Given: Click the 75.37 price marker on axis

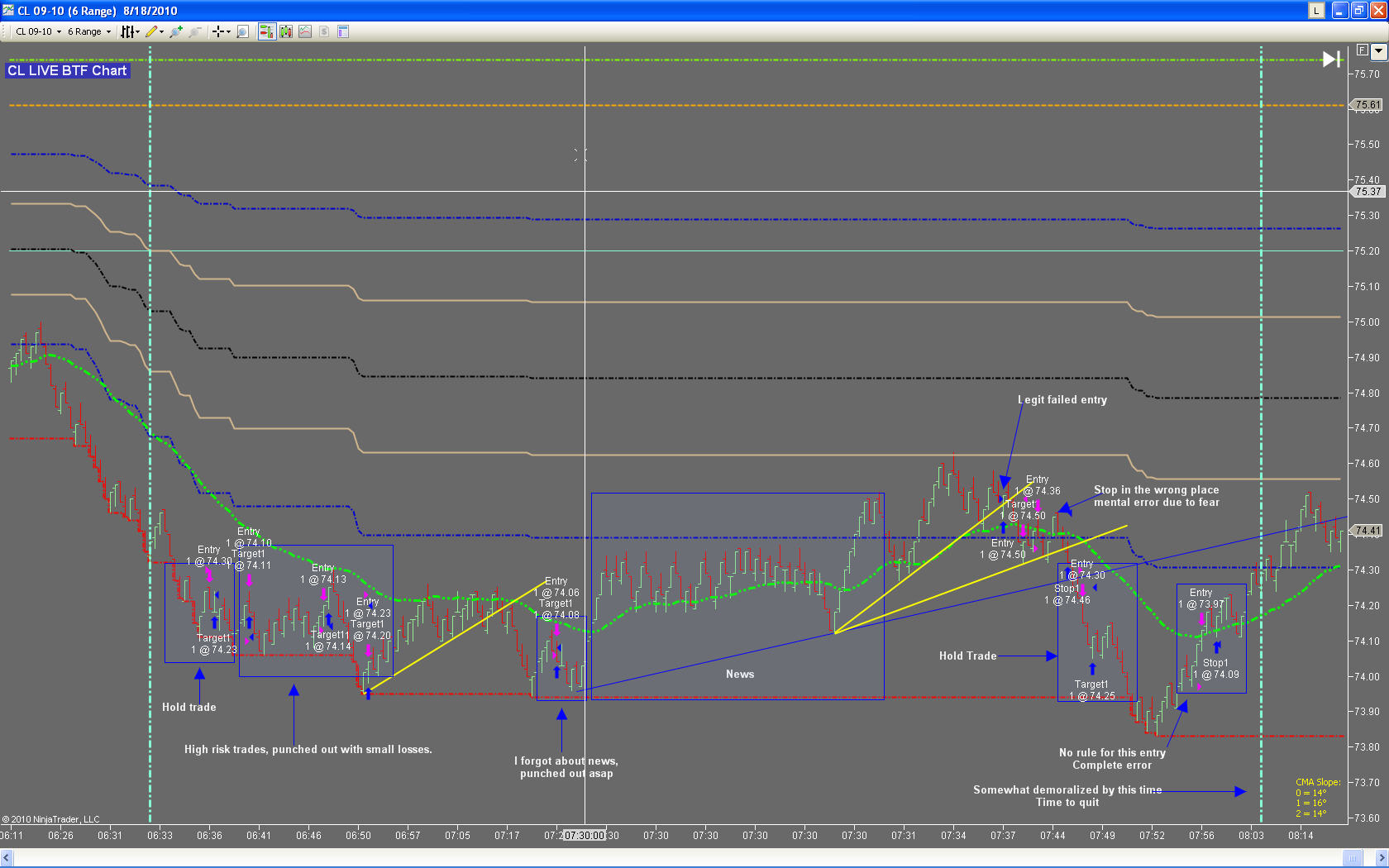Looking at the screenshot, I should tap(1368, 192).
